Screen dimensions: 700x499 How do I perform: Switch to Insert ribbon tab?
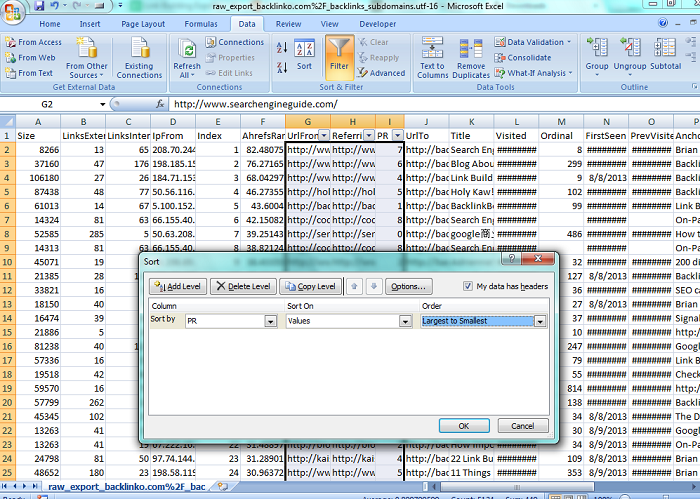click(x=90, y=24)
